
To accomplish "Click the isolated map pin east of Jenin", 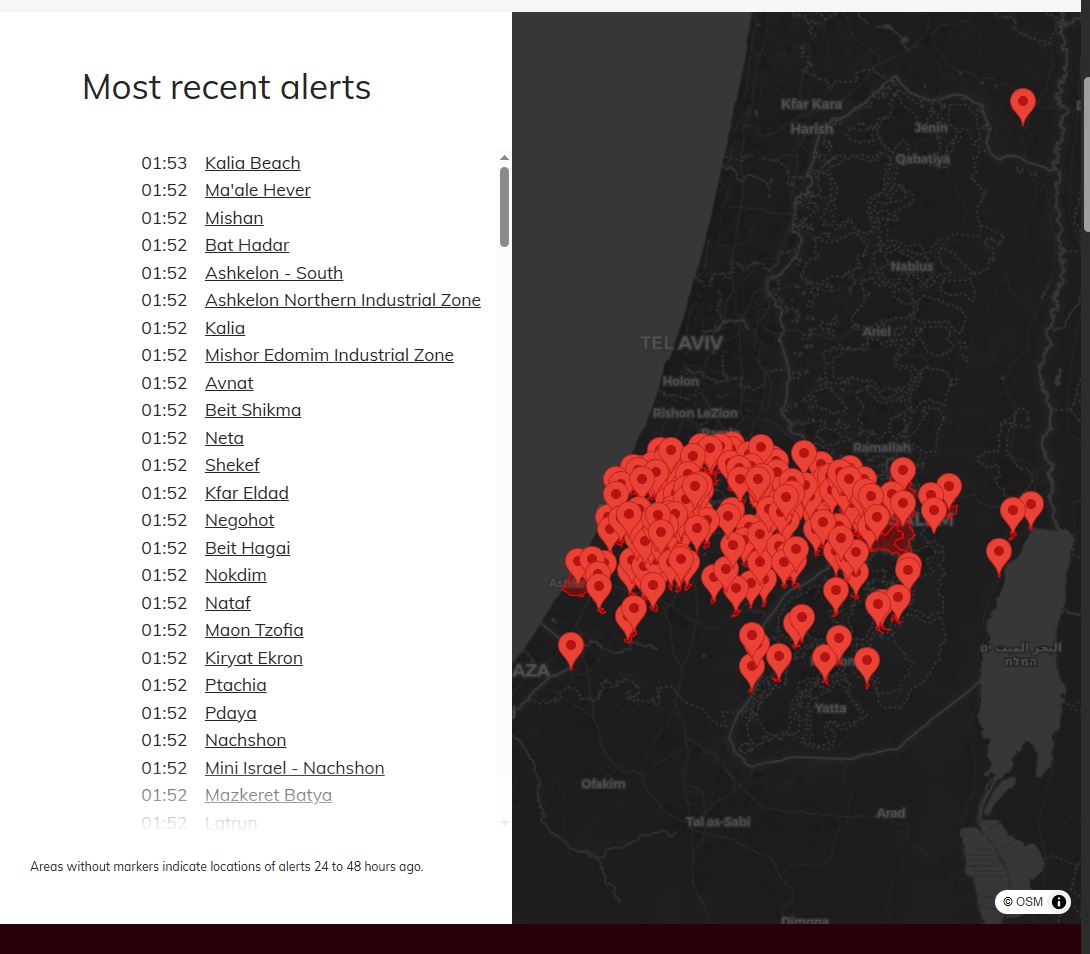I will point(1023,105).
